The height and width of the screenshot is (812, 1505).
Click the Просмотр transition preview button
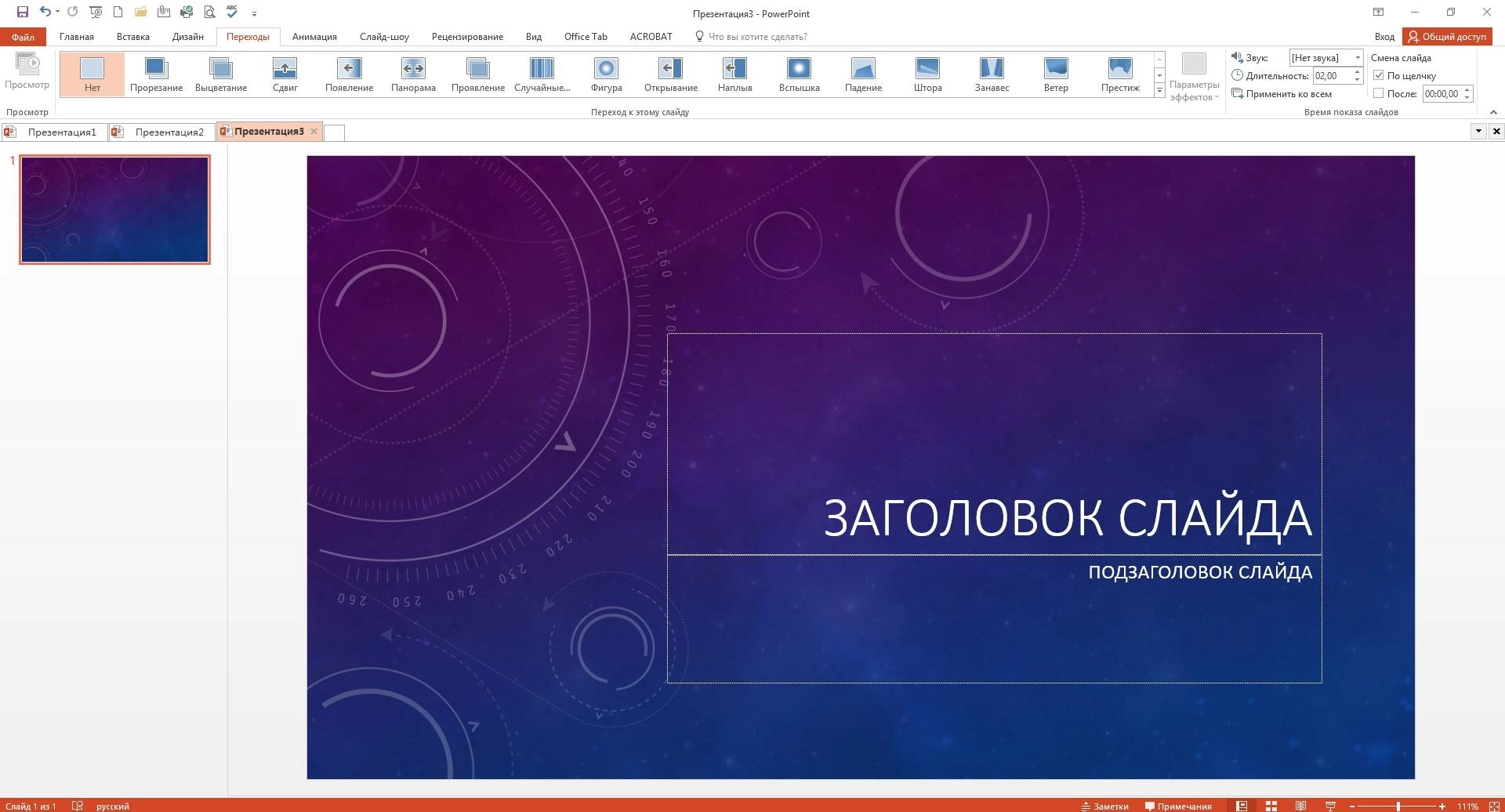point(27,72)
